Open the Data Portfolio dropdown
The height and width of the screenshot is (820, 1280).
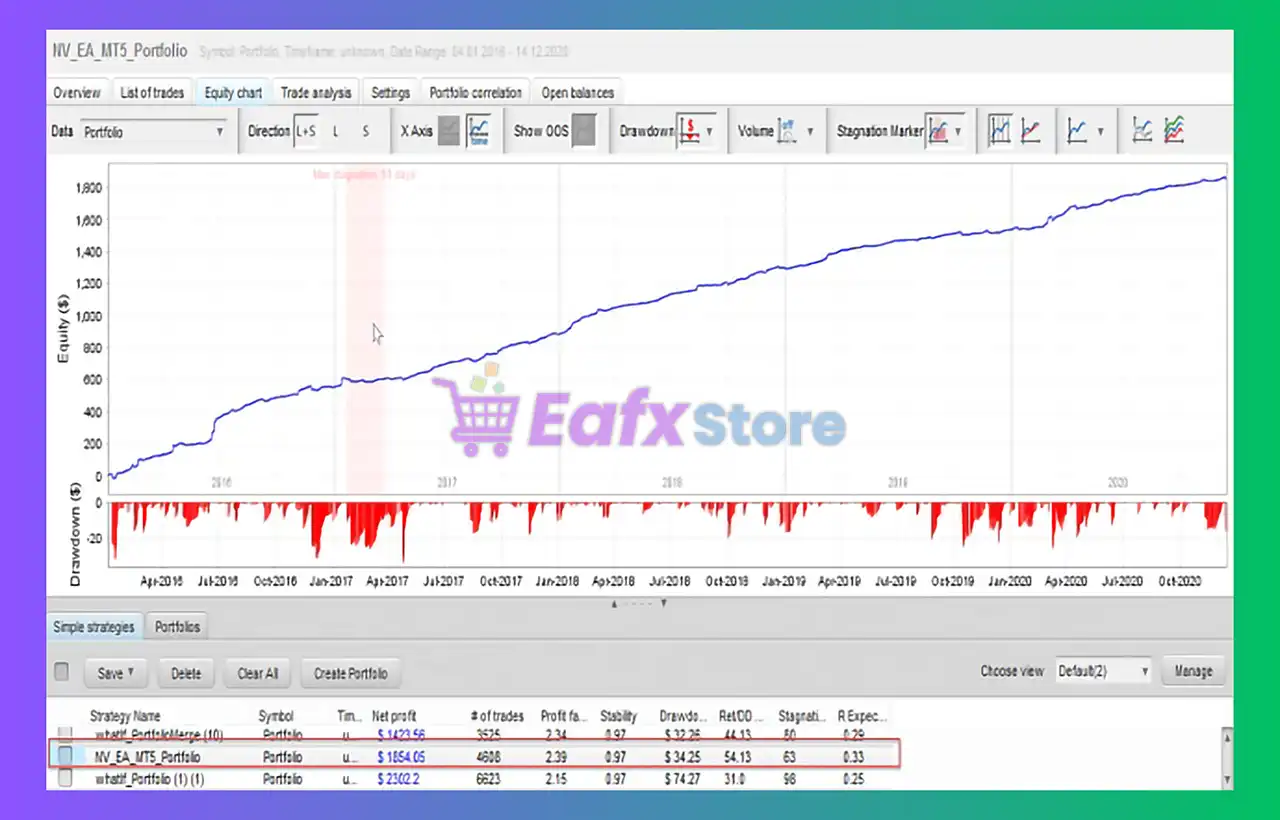tap(153, 131)
